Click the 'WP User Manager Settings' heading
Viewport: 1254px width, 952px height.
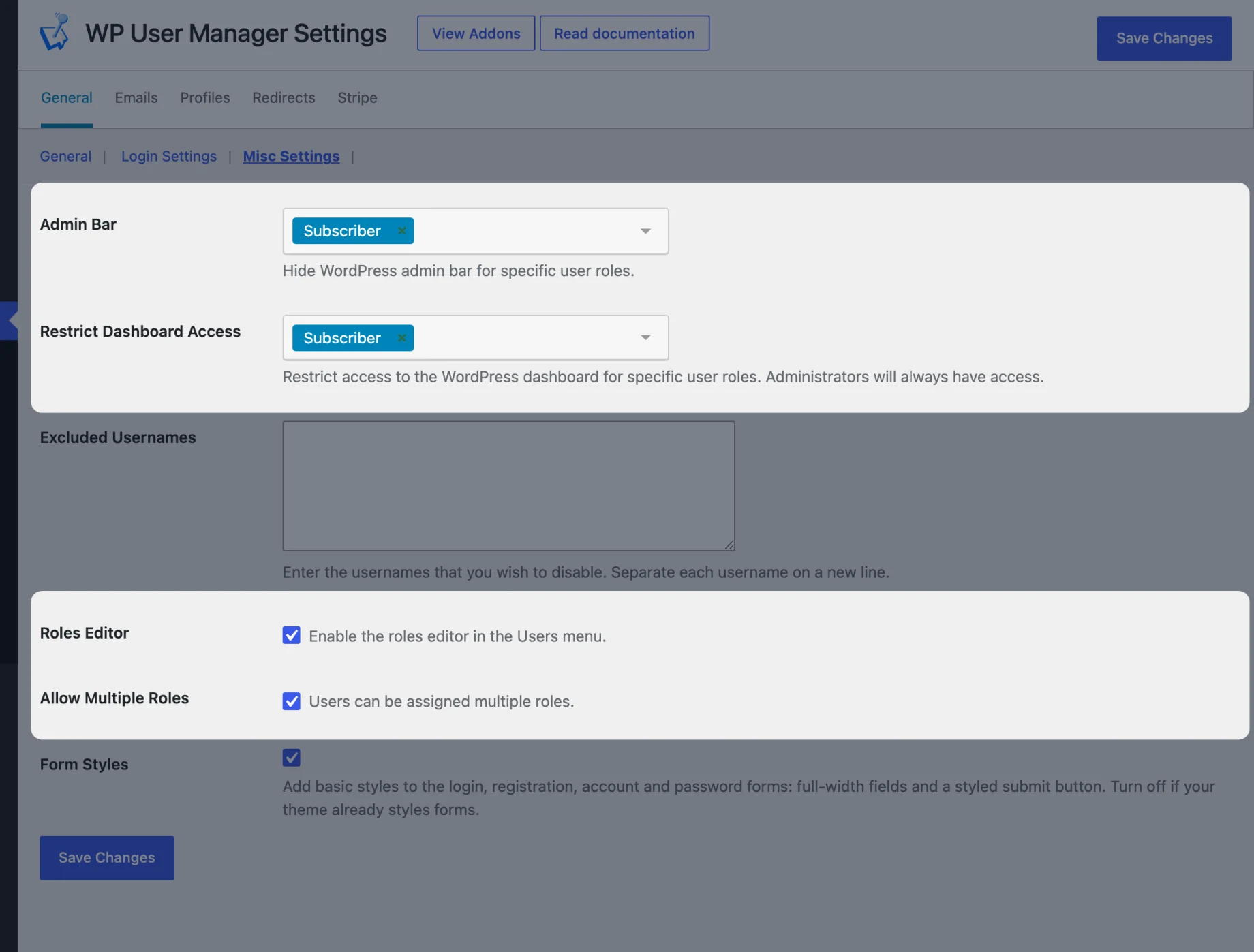pos(236,33)
